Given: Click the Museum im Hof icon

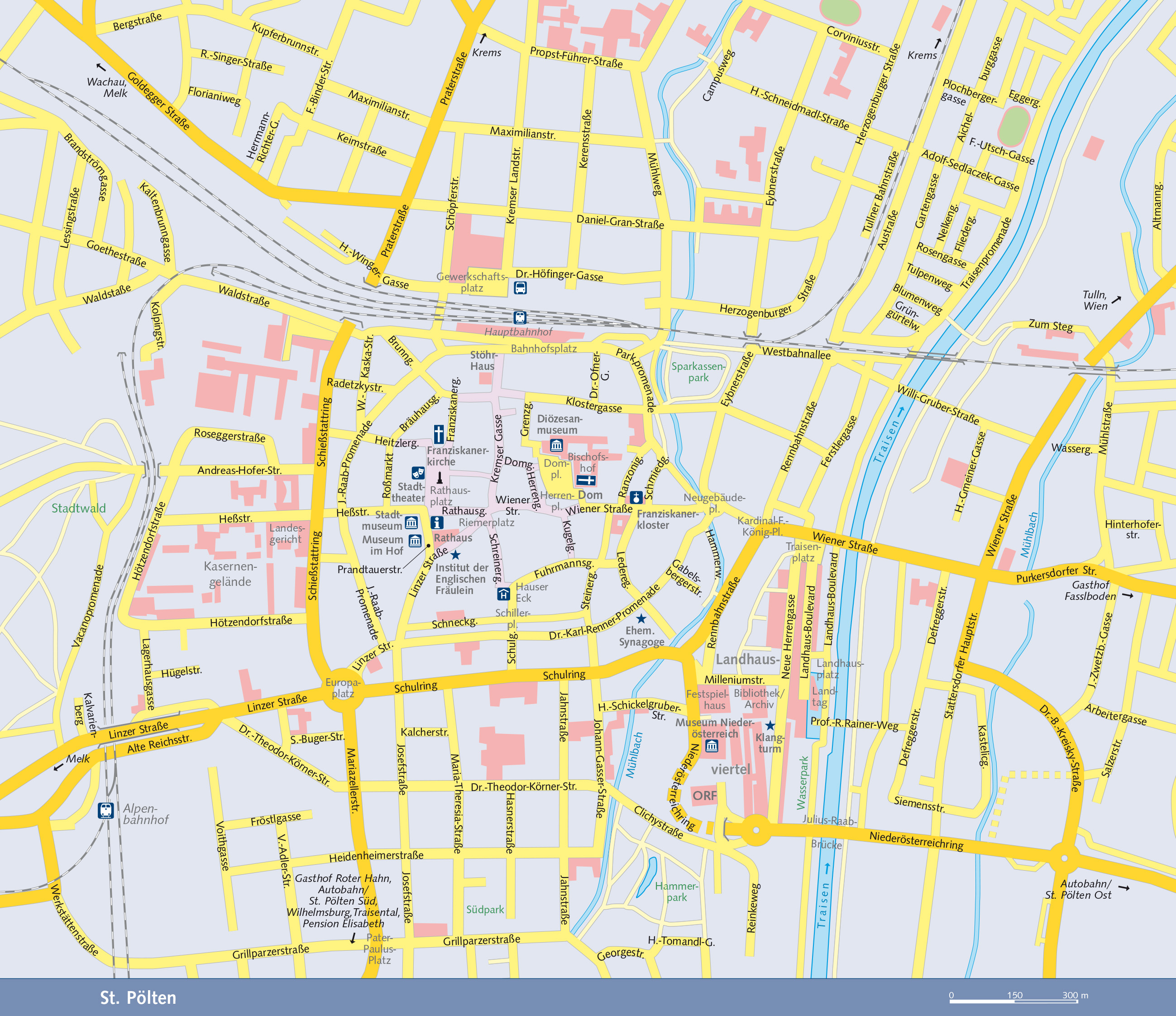Looking at the screenshot, I should click(416, 541).
